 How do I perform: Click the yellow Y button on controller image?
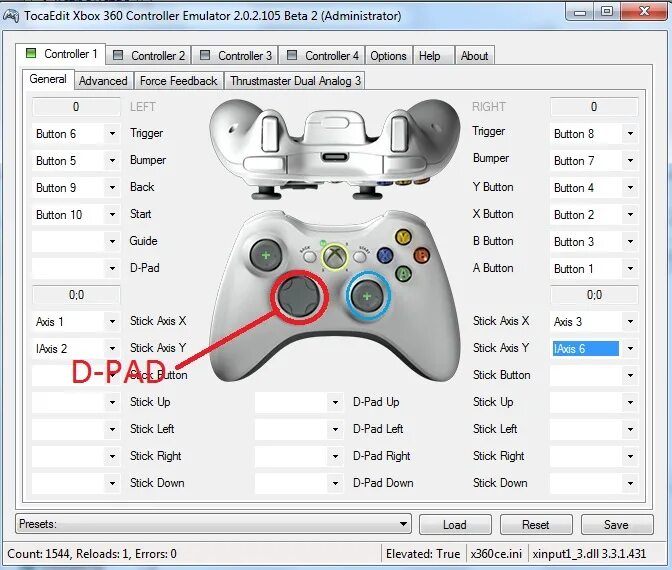403,237
